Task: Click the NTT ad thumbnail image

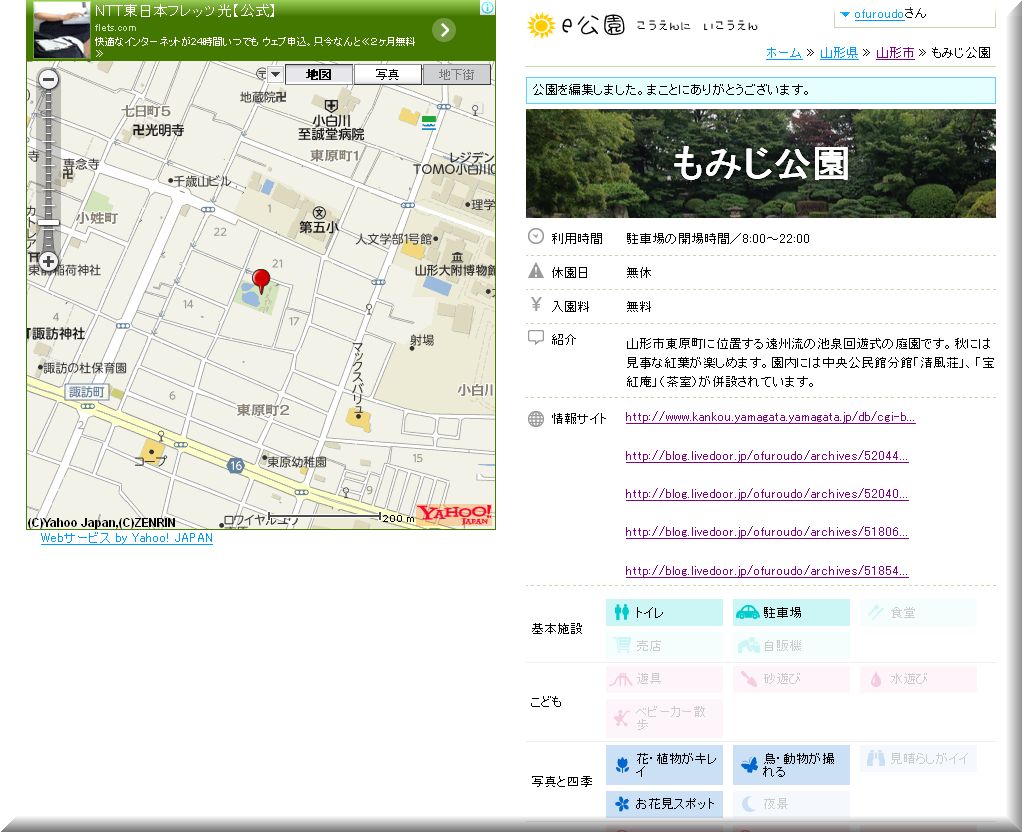Action: coord(62,30)
